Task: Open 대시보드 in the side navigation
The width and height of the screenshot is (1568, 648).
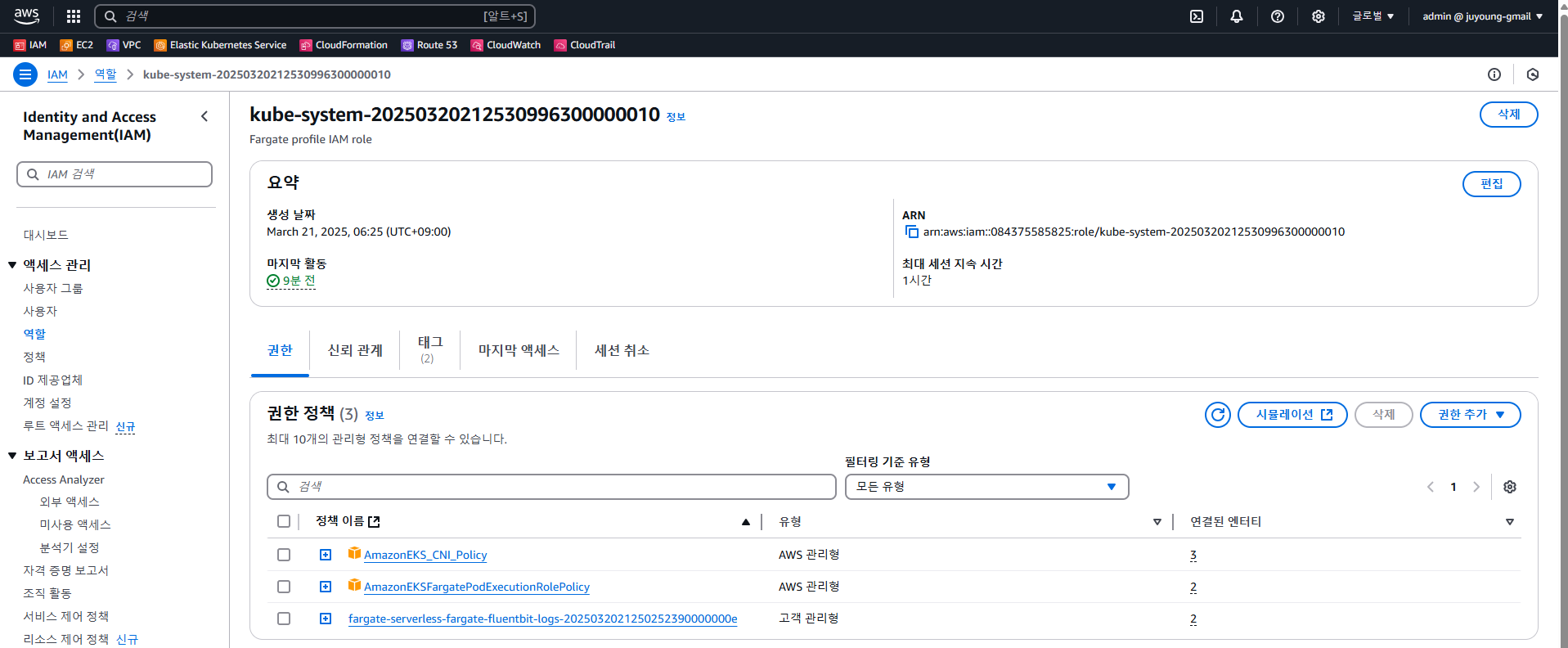Action: click(46, 235)
